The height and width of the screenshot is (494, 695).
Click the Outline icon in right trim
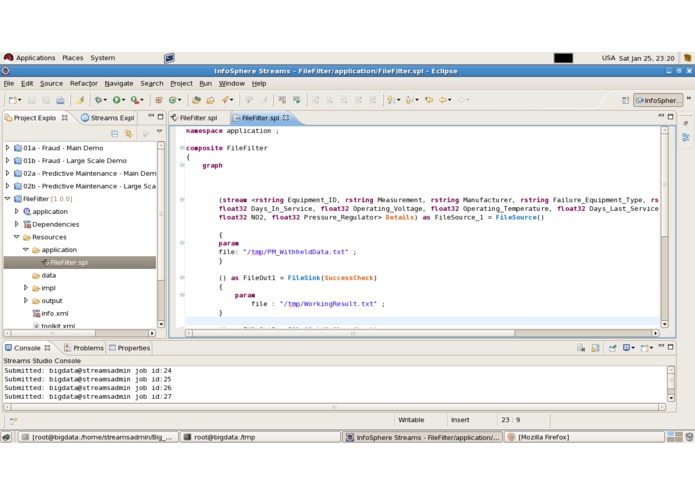[x=686, y=137]
